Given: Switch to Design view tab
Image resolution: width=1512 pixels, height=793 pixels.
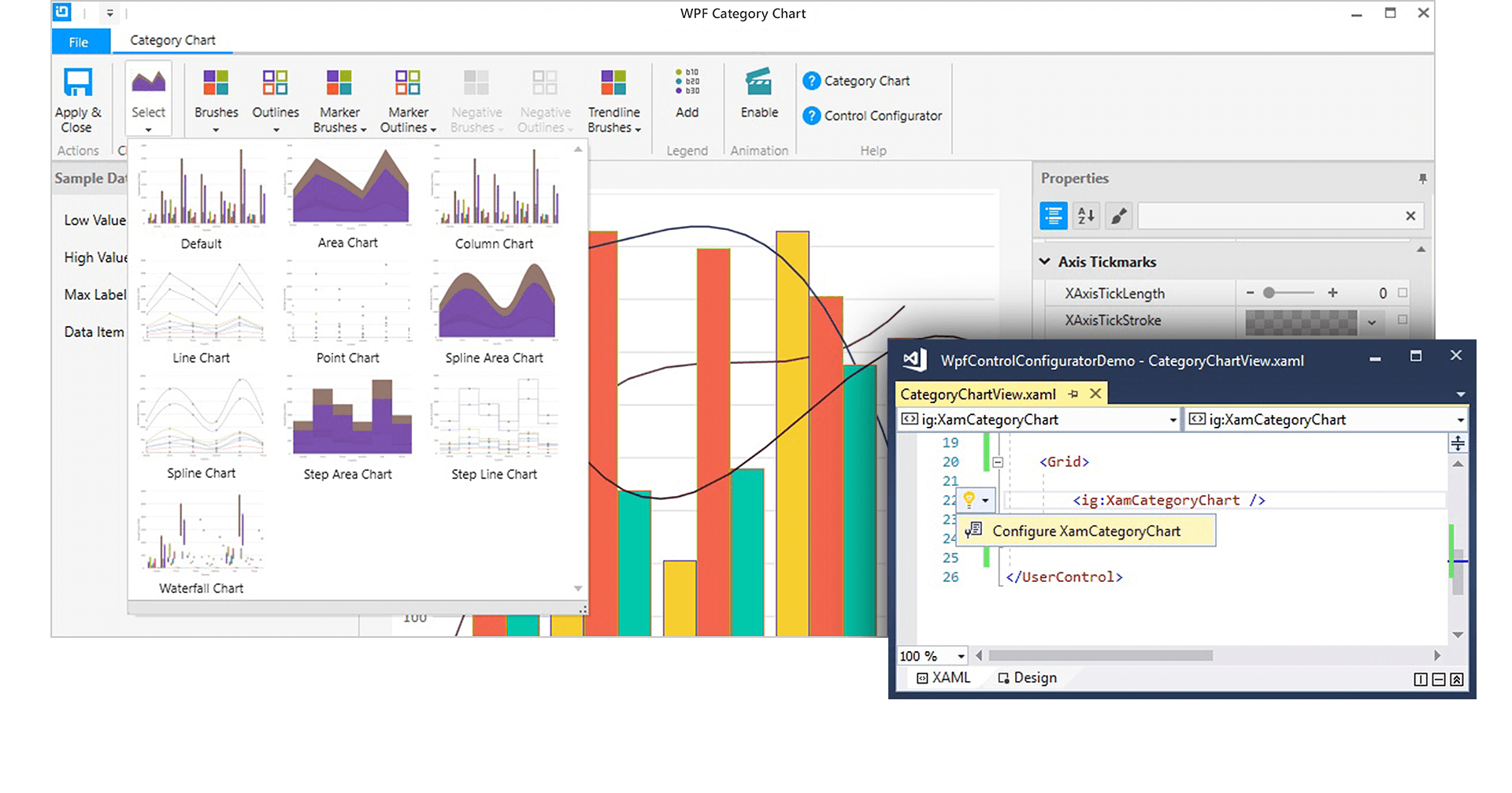Looking at the screenshot, I should pyautogui.click(x=1028, y=677).
